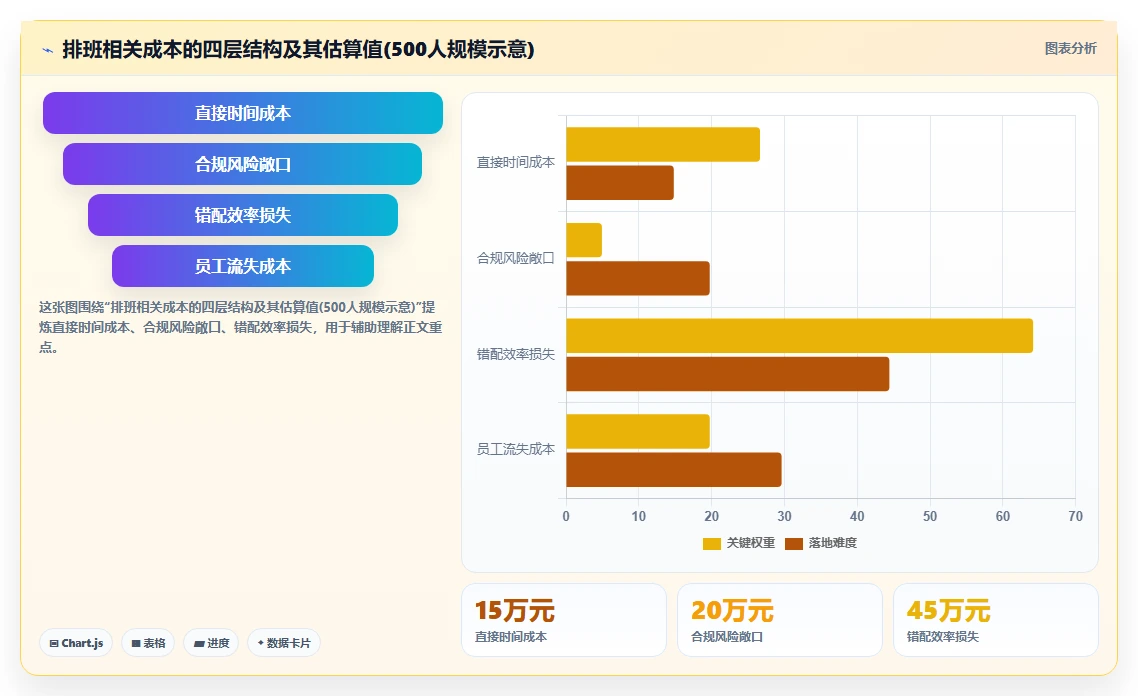Click the lightning icon beside the title
1138x696 pixels.
(48, 50)
